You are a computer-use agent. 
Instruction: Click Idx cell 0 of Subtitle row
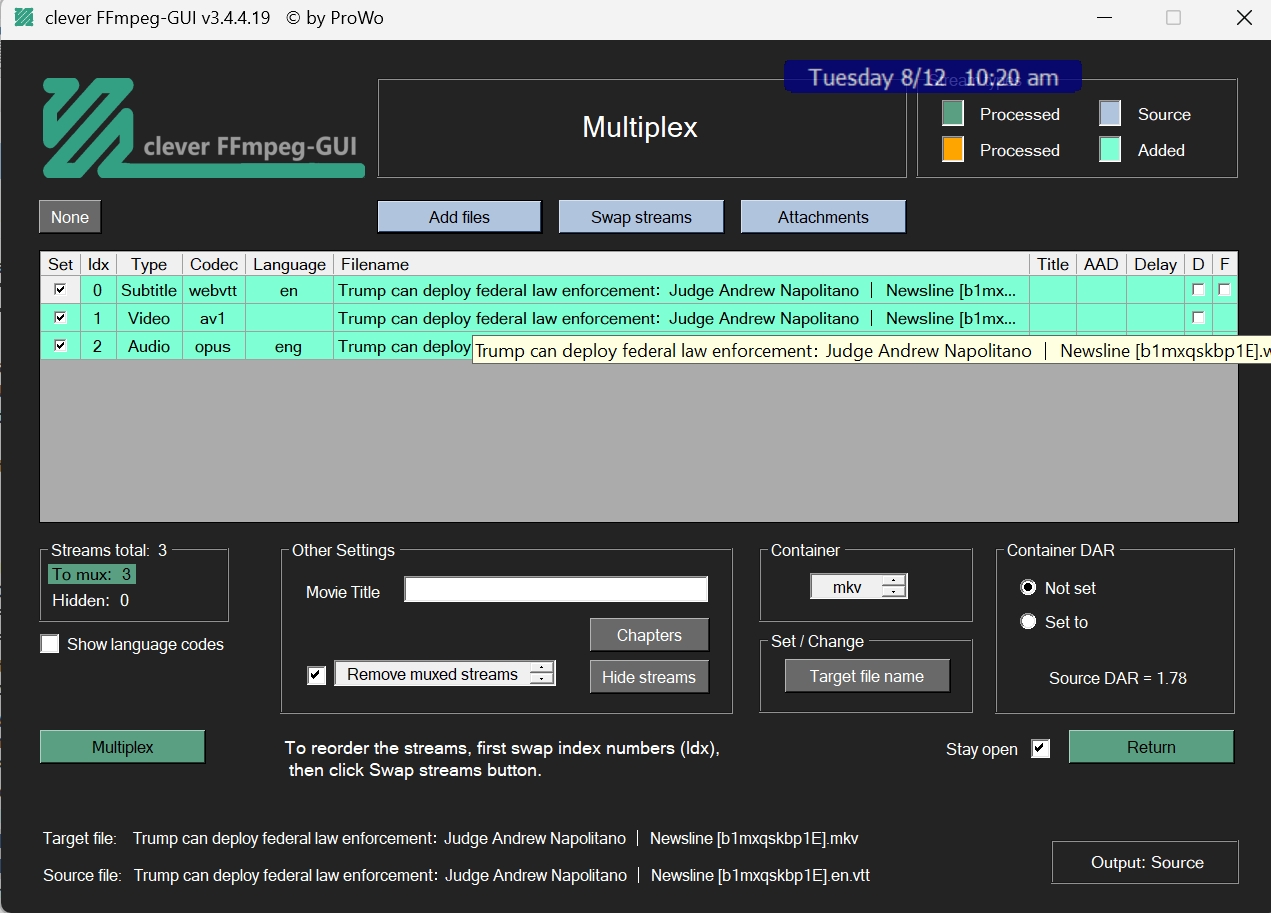point(98,290)
